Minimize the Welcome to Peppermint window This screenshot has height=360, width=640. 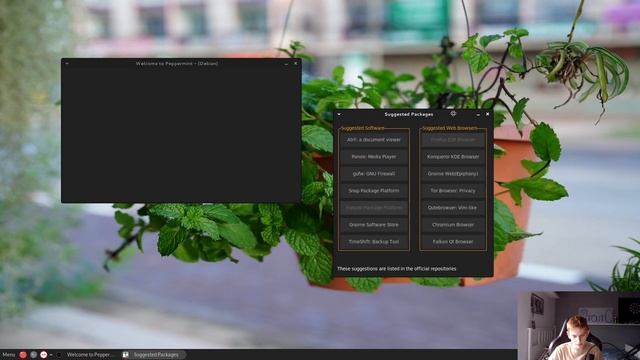tap(286, 64)
